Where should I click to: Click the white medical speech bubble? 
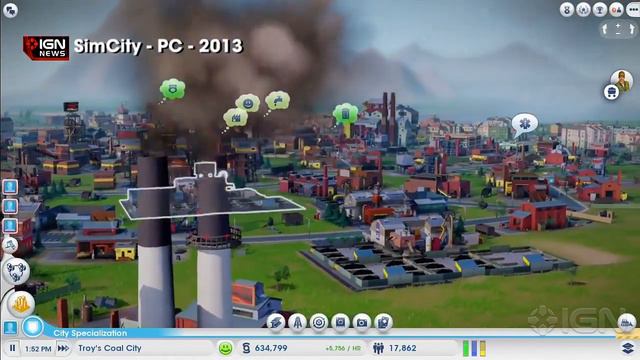[524, 125]
